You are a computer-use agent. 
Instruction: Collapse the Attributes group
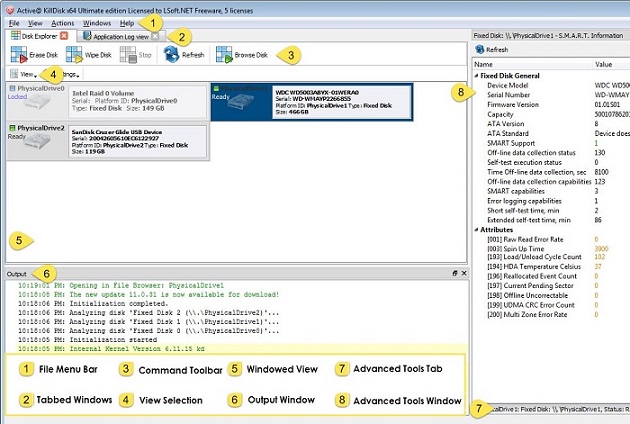[477, 230]
